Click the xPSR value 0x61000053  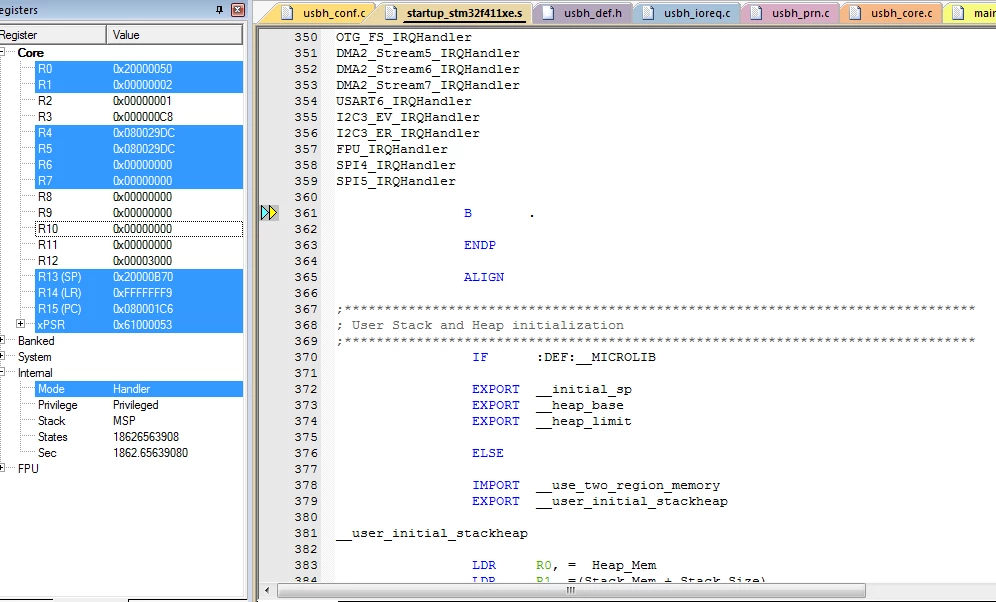click(143, 324)
